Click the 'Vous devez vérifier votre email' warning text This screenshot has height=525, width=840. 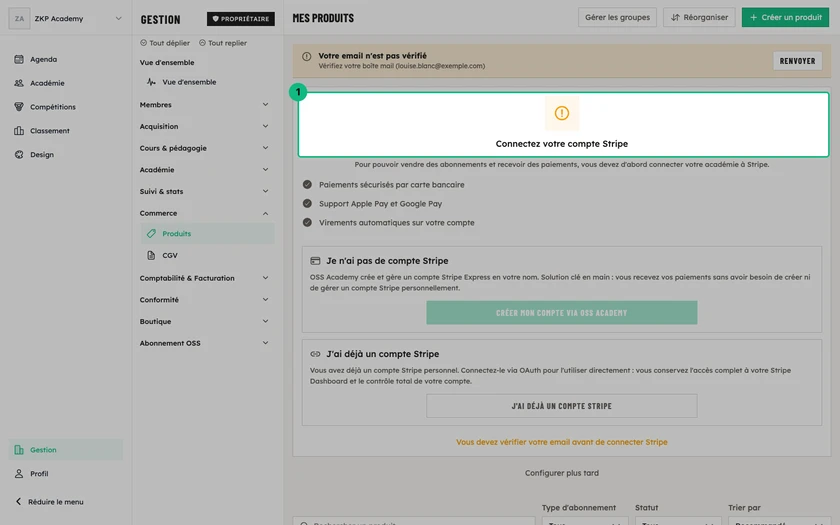tap(561, 442)
